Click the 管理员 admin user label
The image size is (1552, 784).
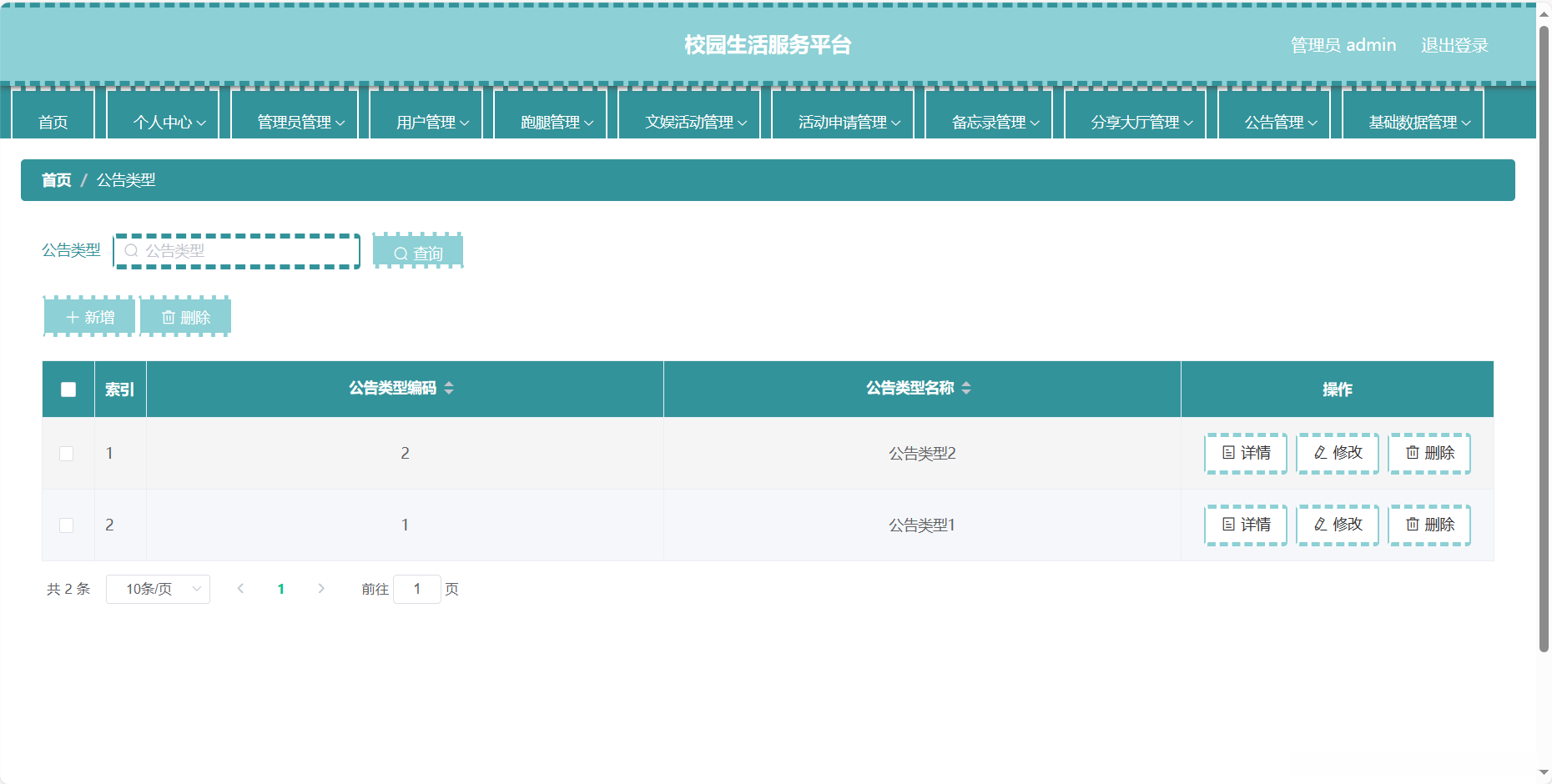click(x=1343, y=45)
